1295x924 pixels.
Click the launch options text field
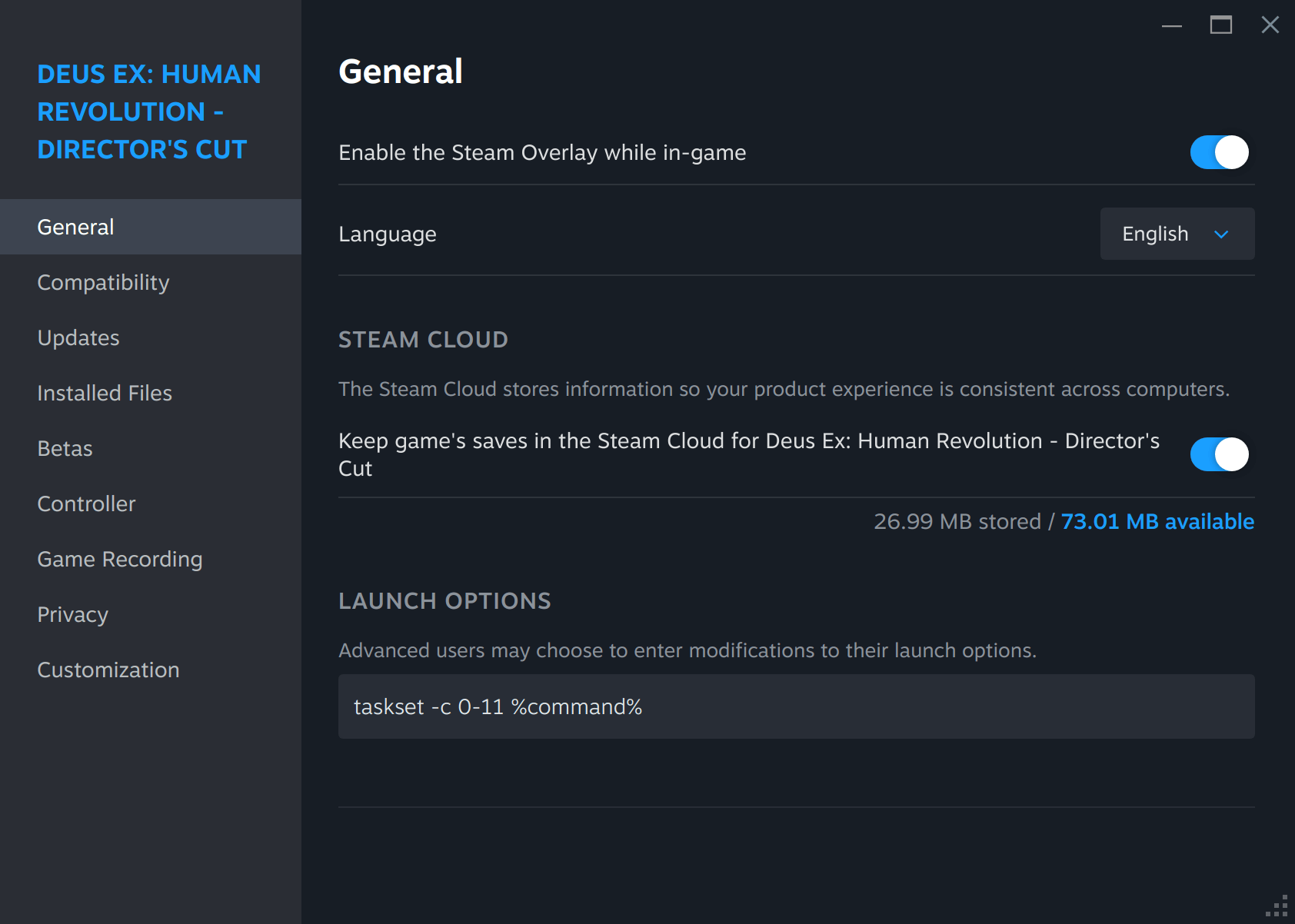click(796, 707)
